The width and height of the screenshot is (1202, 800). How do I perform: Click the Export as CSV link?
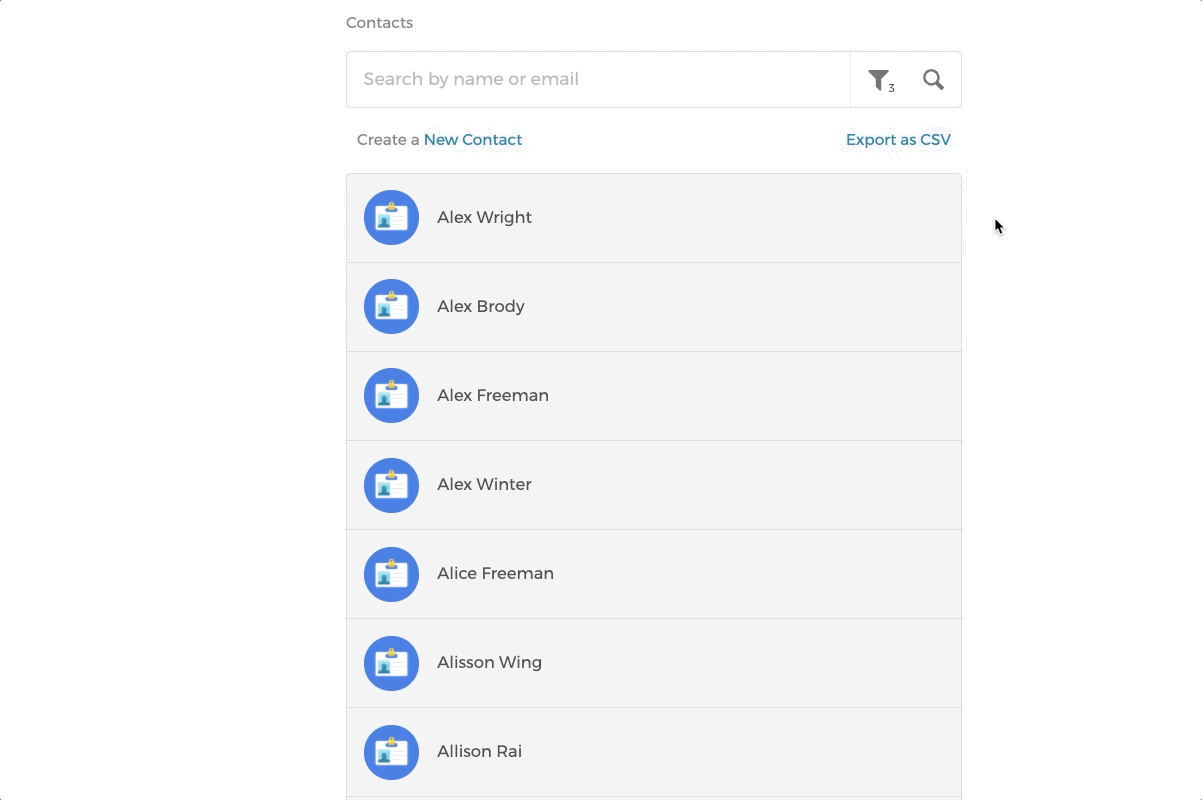(x=898, y=140)
